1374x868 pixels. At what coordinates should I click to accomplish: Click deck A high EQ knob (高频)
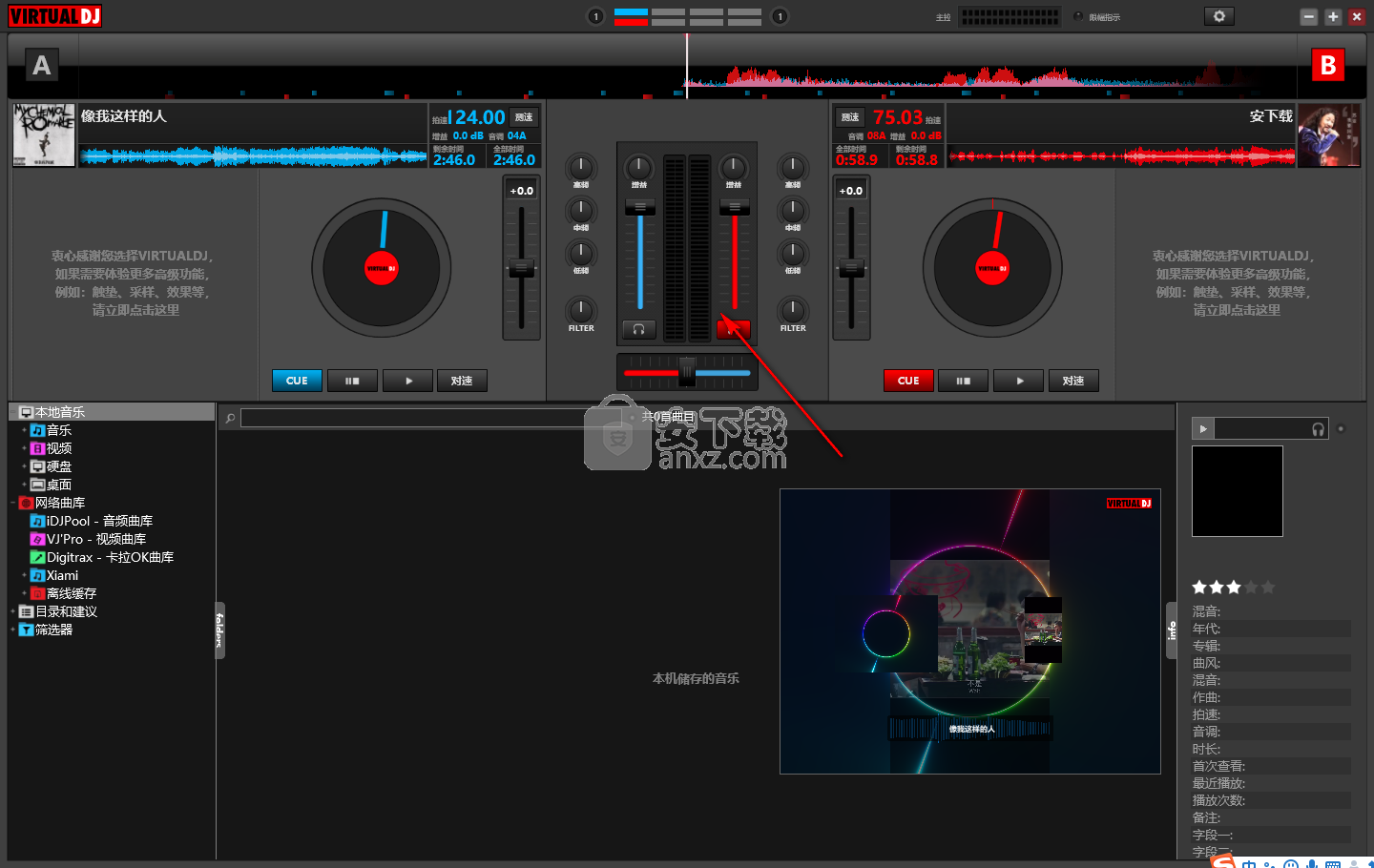(581, 167)
